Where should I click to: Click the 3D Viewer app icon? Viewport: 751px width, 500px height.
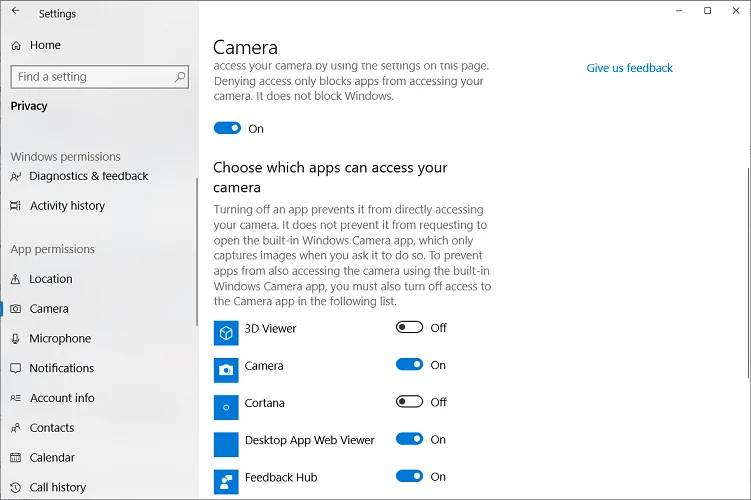pos(226,333)
